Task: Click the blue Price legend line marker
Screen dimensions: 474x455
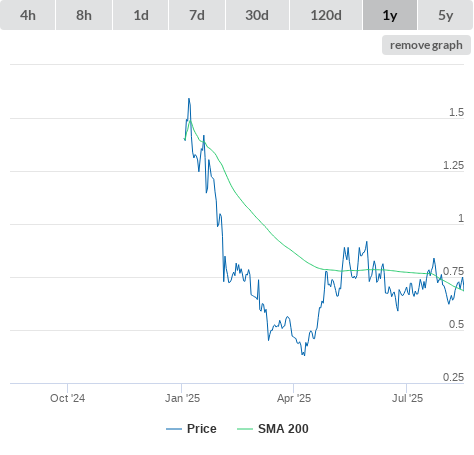Action: click(174, 429)
